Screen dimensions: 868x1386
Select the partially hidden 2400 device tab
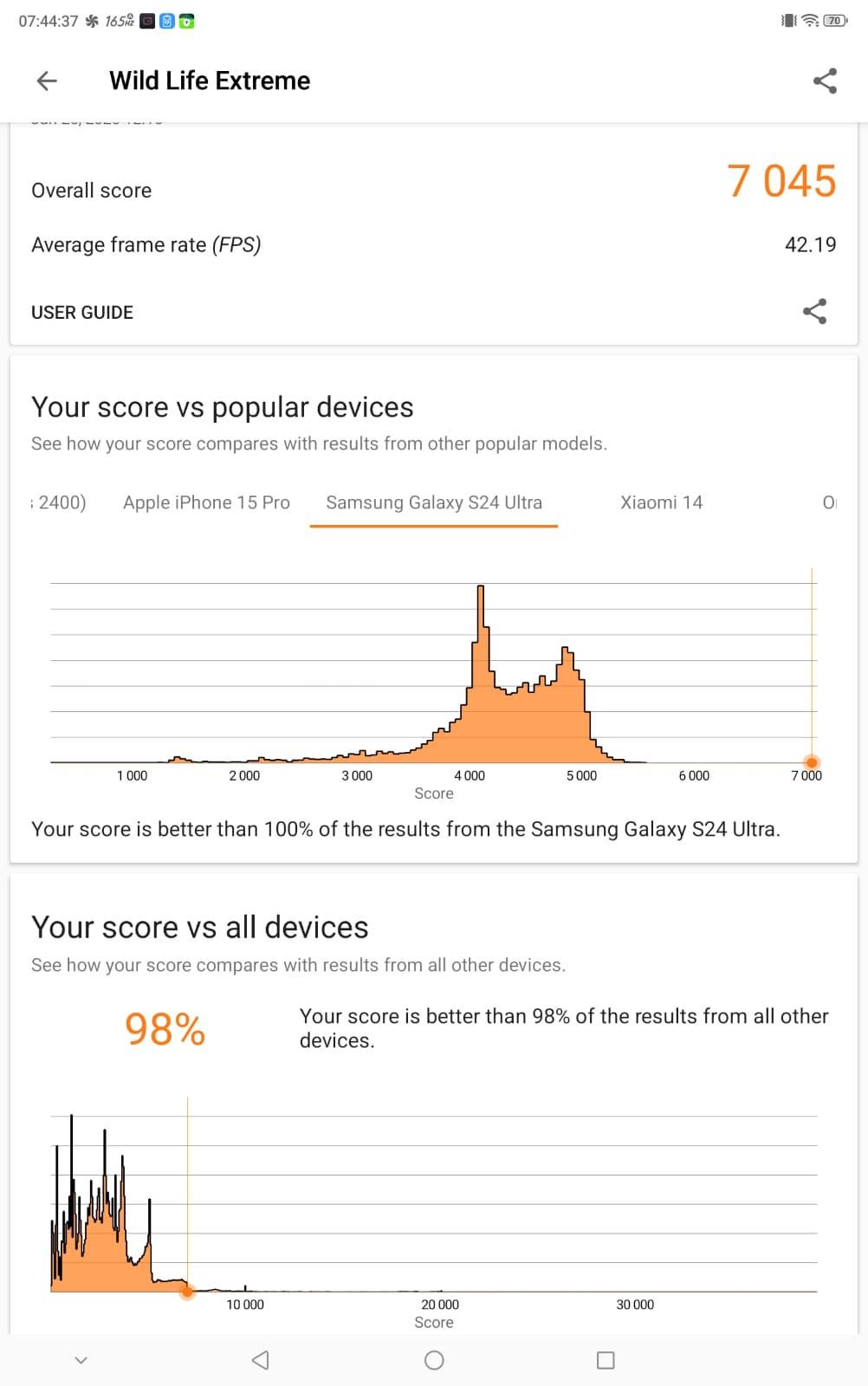tap(59, 502)
